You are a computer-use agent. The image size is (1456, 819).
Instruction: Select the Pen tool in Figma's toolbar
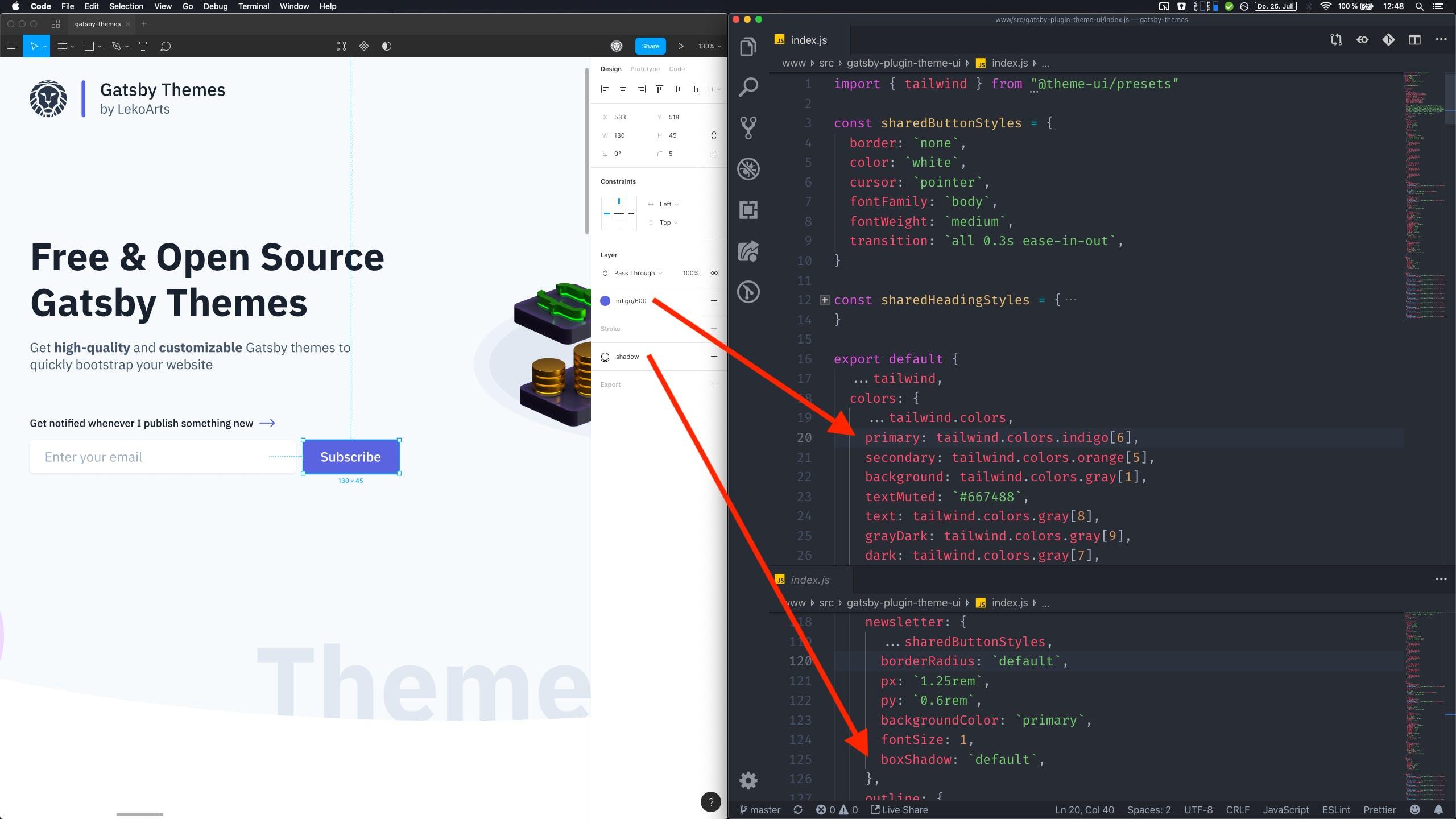[x=115, y=46]
